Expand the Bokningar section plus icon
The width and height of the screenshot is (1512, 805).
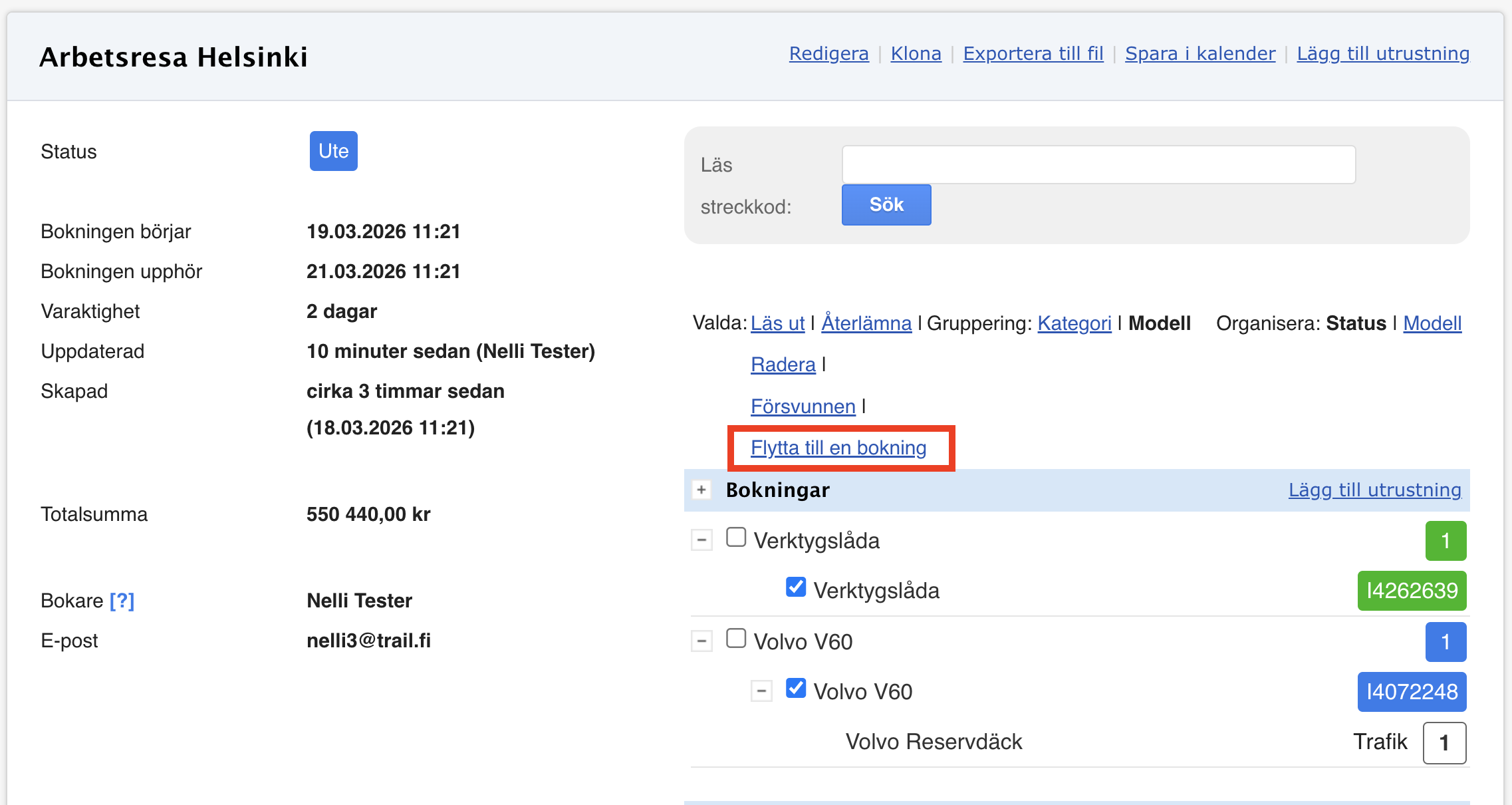click(x=701, y=490)
